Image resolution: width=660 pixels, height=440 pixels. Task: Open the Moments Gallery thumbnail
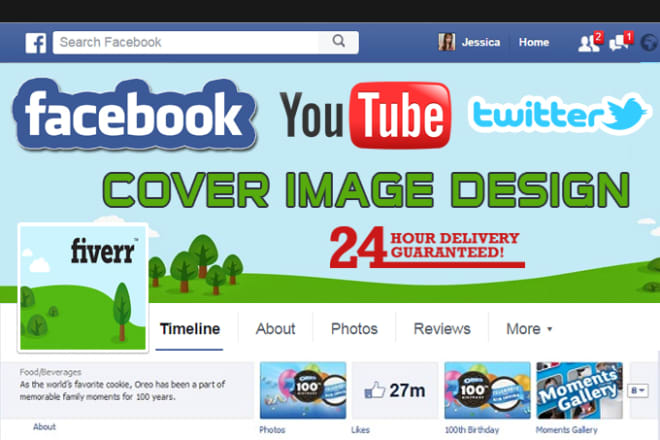[x=579, y=390]
